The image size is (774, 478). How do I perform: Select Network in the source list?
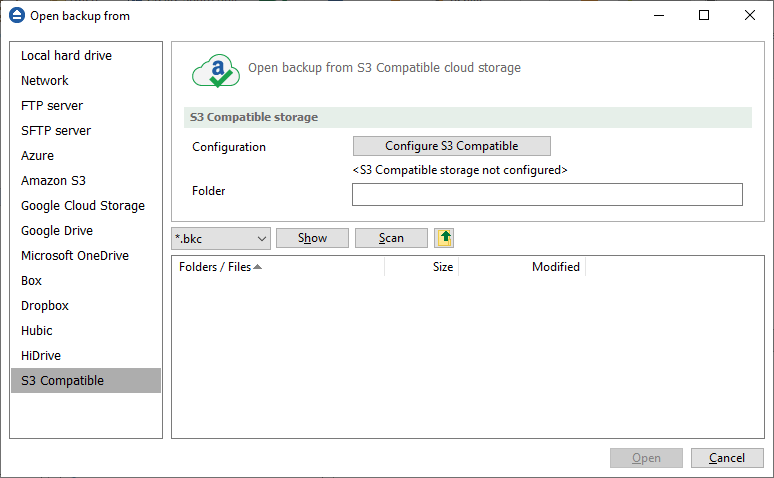86,80
